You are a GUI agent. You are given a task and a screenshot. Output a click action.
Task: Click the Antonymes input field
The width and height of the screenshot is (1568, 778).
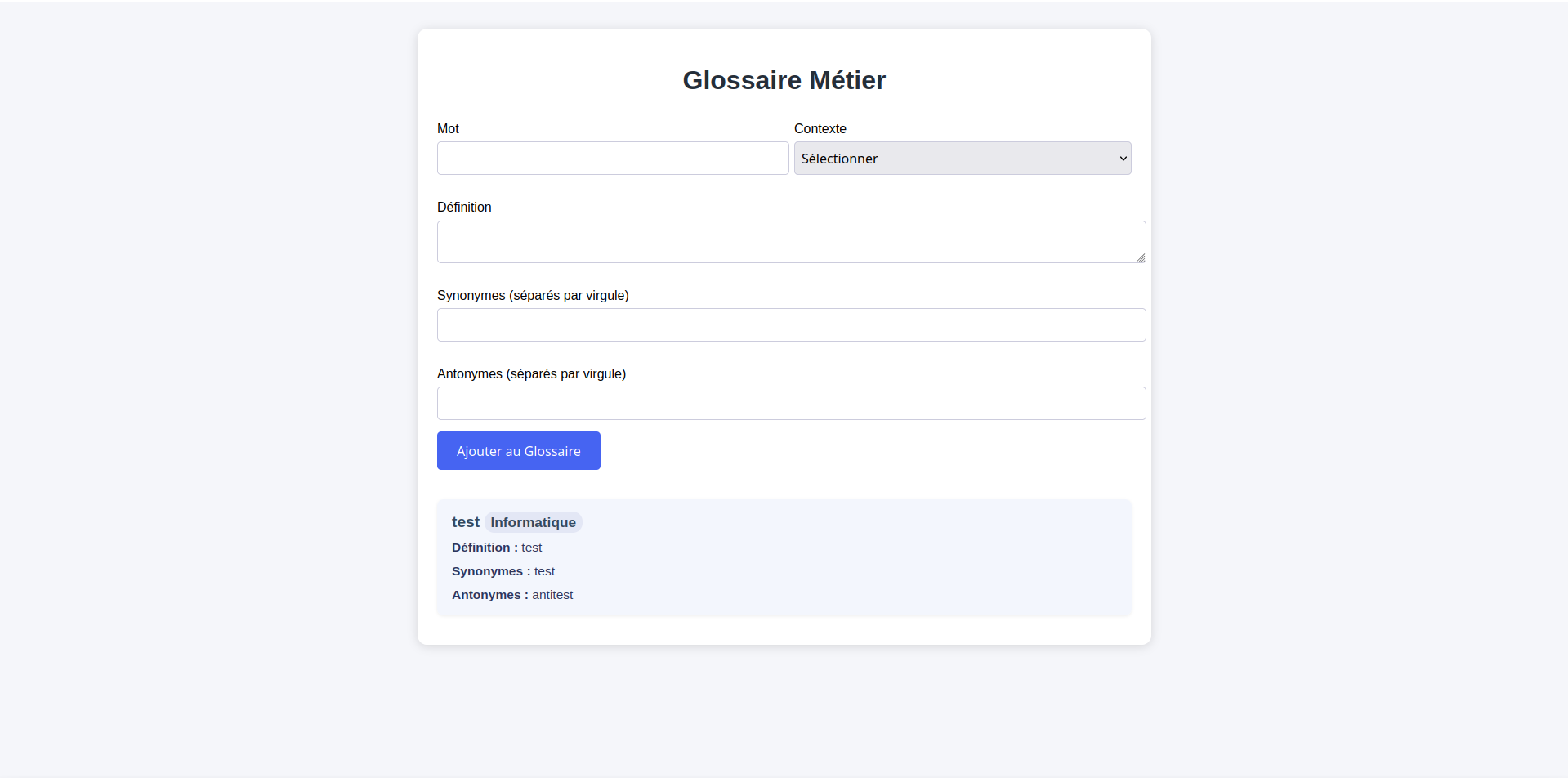point(791,404)
